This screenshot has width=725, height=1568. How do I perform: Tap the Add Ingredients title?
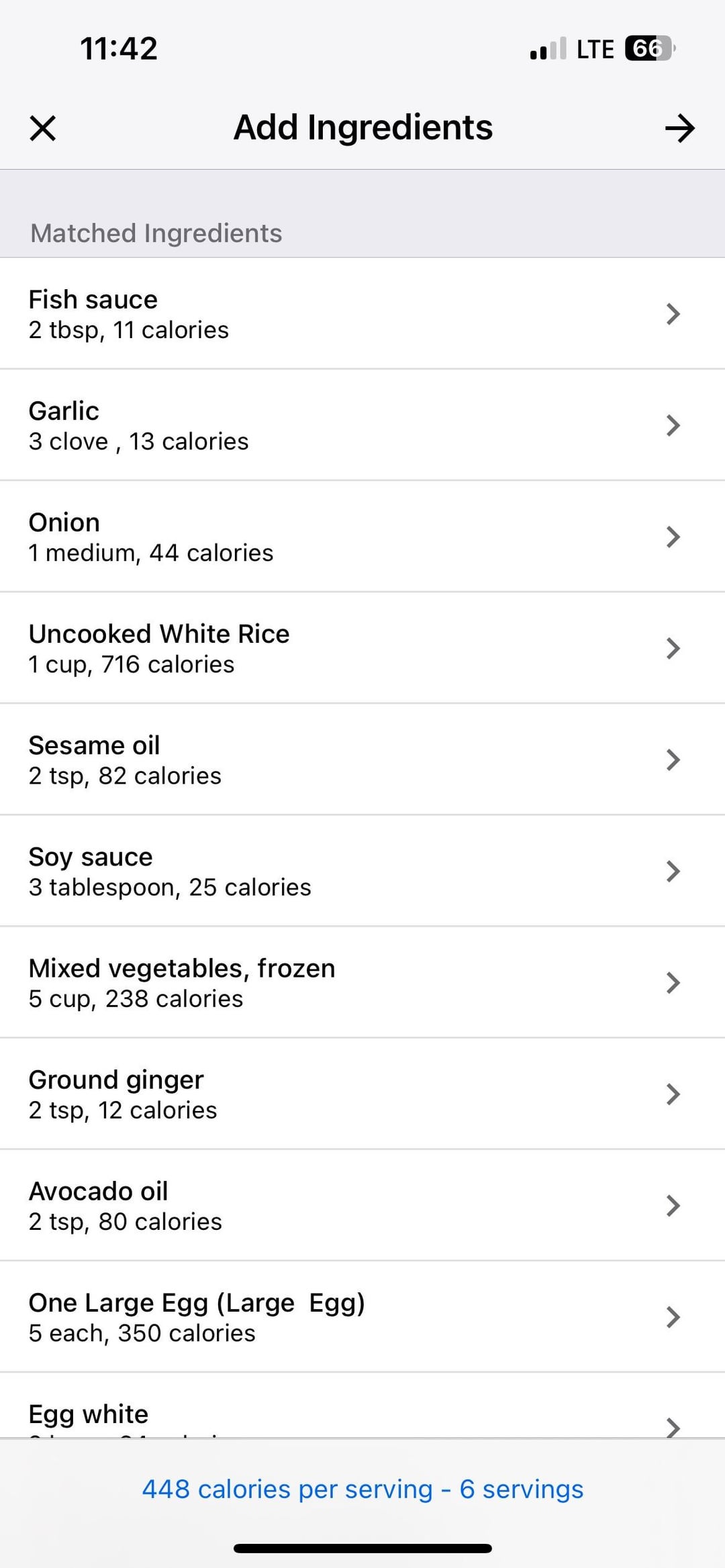362,127
